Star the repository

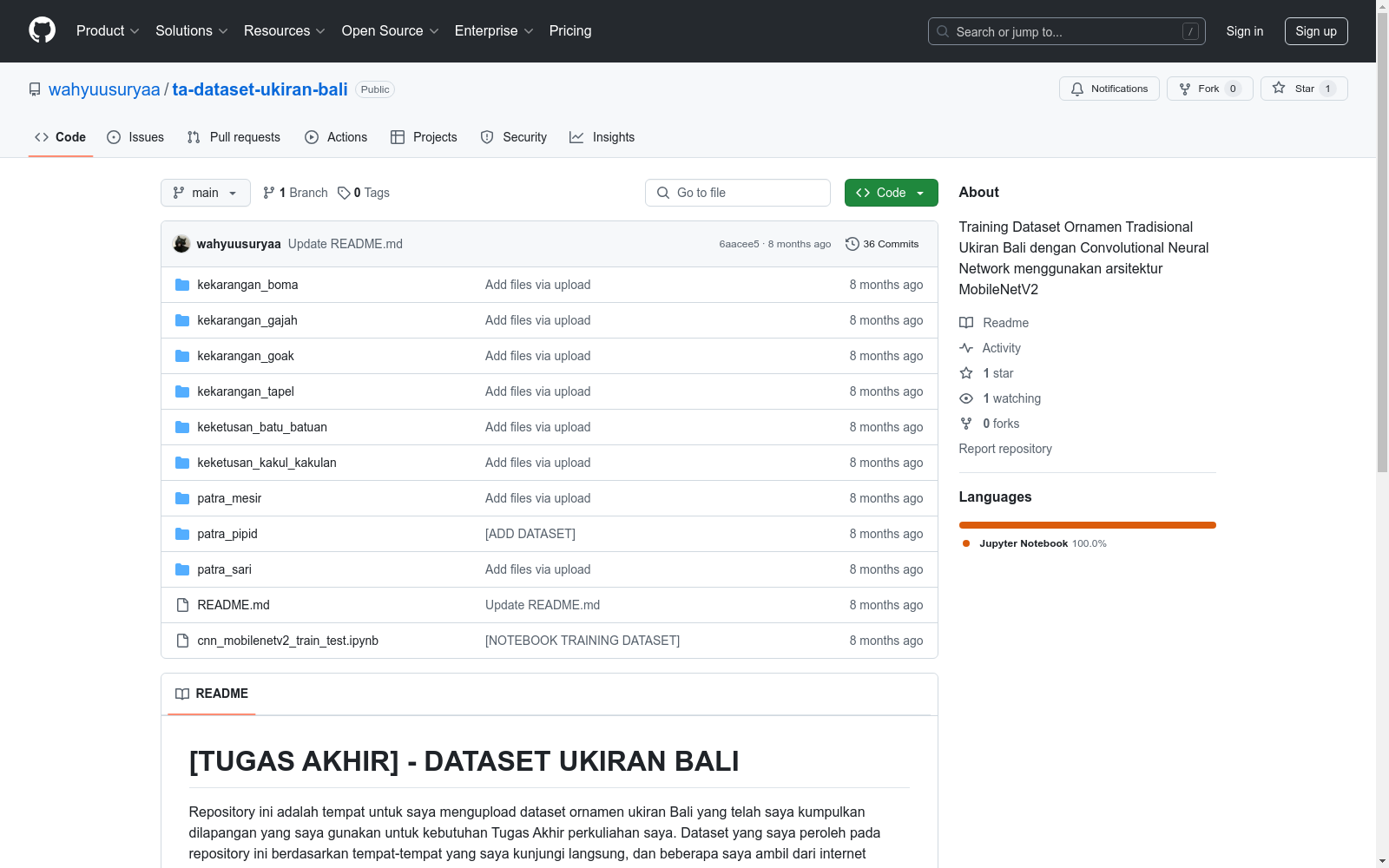(x=1304, y=89)
